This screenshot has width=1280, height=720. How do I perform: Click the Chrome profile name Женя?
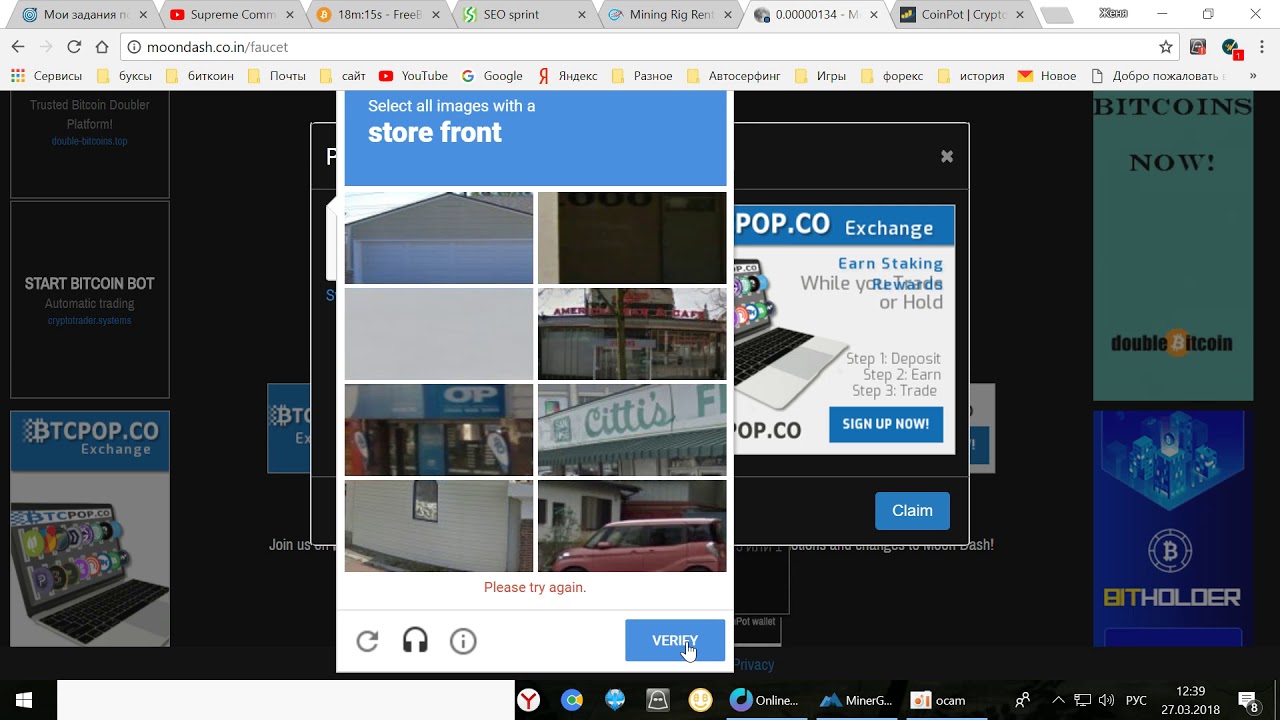coord(1112,12)
